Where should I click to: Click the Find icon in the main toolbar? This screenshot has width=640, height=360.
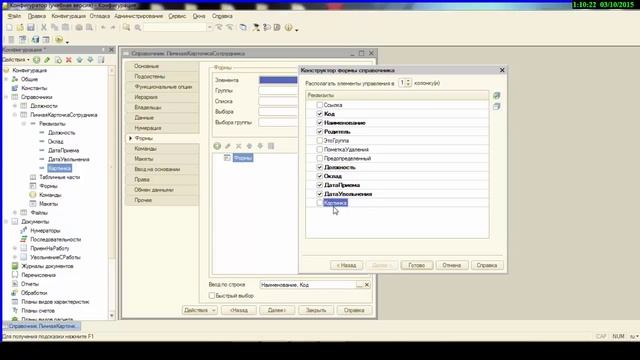tap(127, 27)
